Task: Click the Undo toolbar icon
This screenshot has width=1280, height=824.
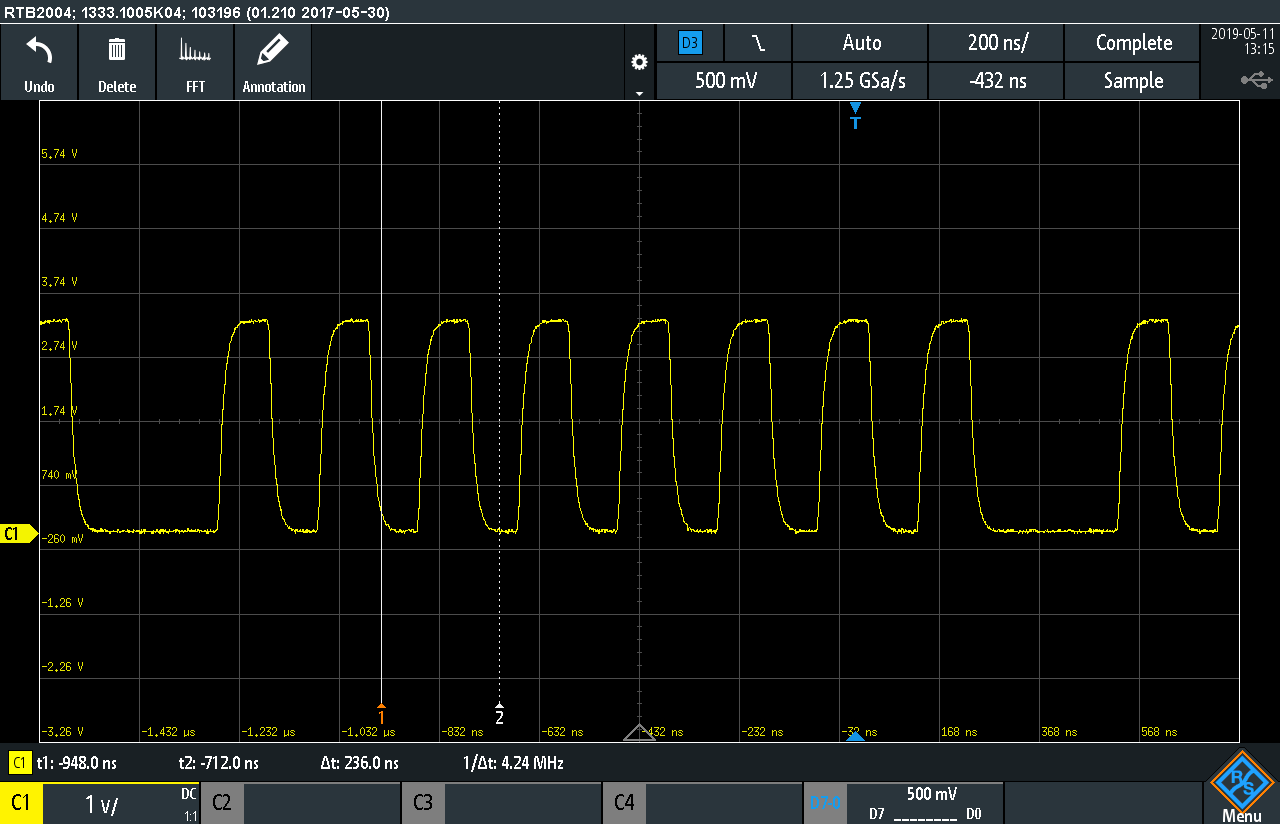Action: tap(39, 62)
